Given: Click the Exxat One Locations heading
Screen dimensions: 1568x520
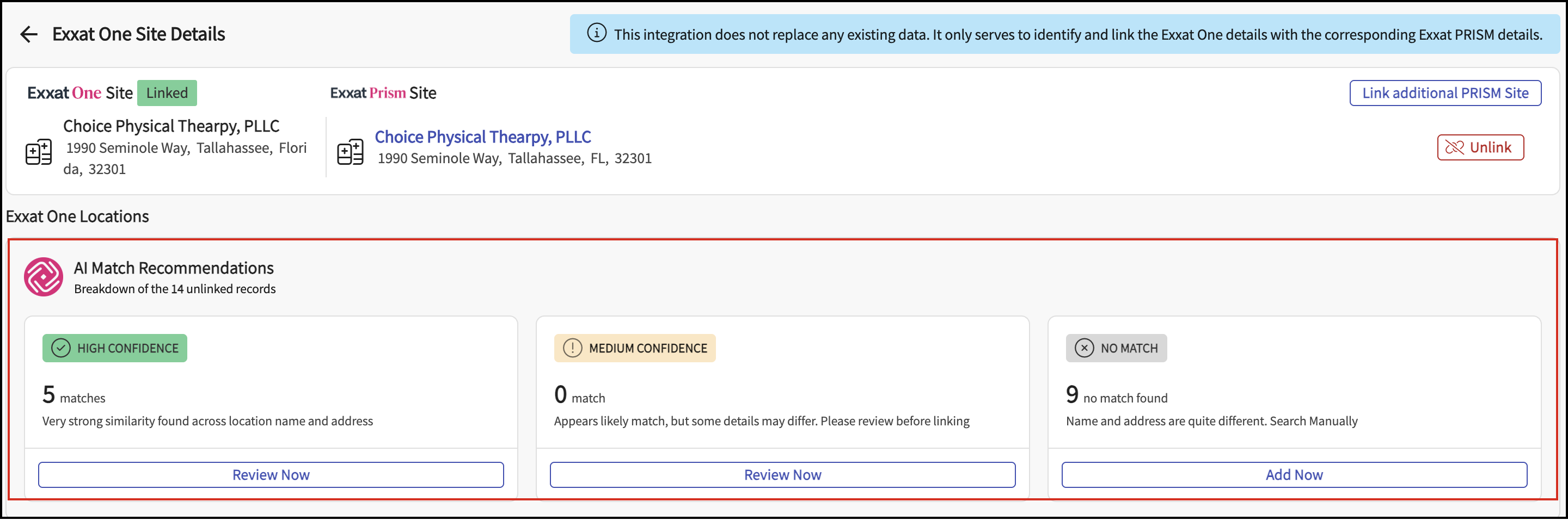Looking at the screenshot, I should coord(77,216).
